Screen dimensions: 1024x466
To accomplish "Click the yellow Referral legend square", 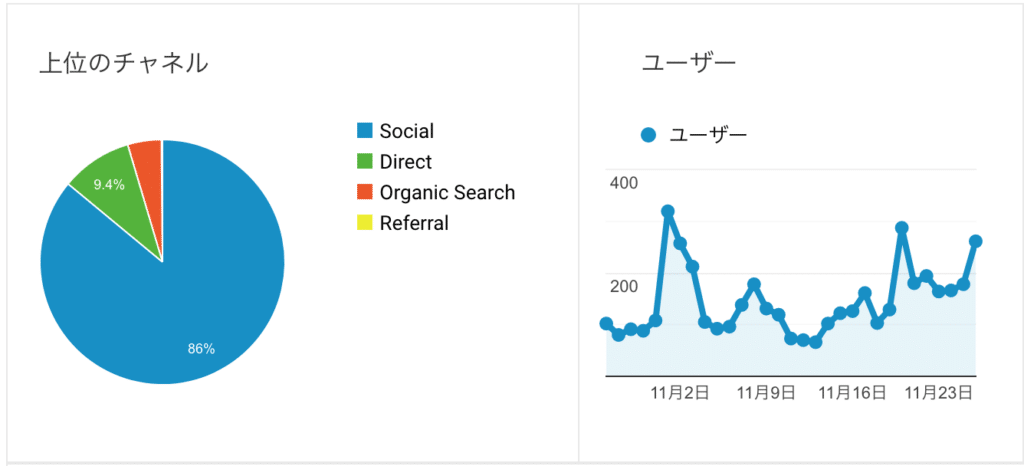I will point(364,223).
